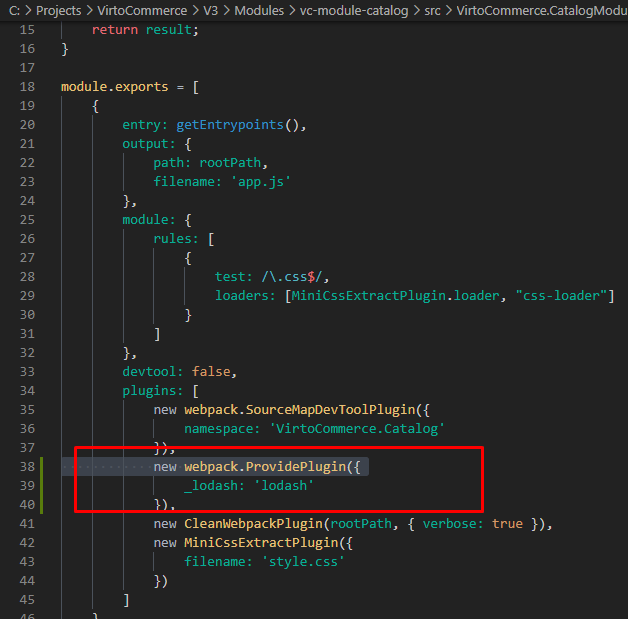
Task: Place cursor in 'VirtoCommerce.Catalog' string
Action: pos(357,429)
